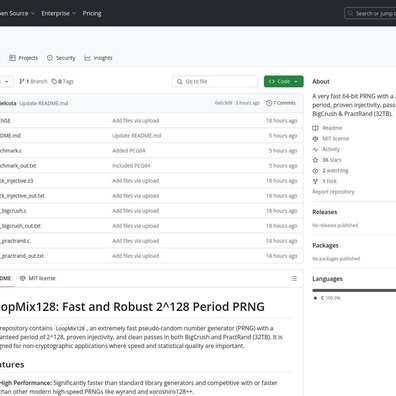Click Report repository link
Image resolution: width=396 pixels, height=396 pixels.
(333, 192)
